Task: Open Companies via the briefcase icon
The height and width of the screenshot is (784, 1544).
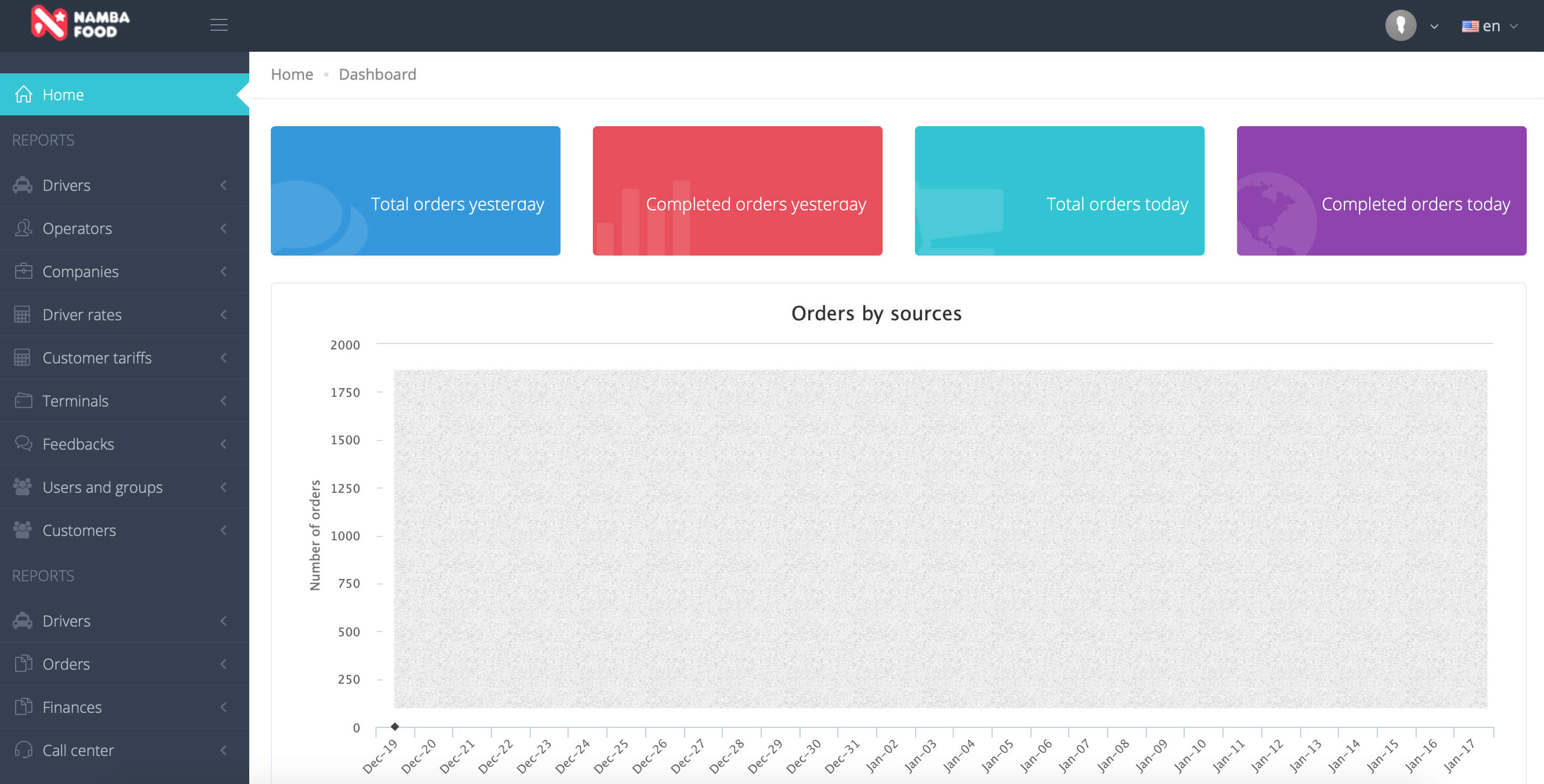Action: 23,271
